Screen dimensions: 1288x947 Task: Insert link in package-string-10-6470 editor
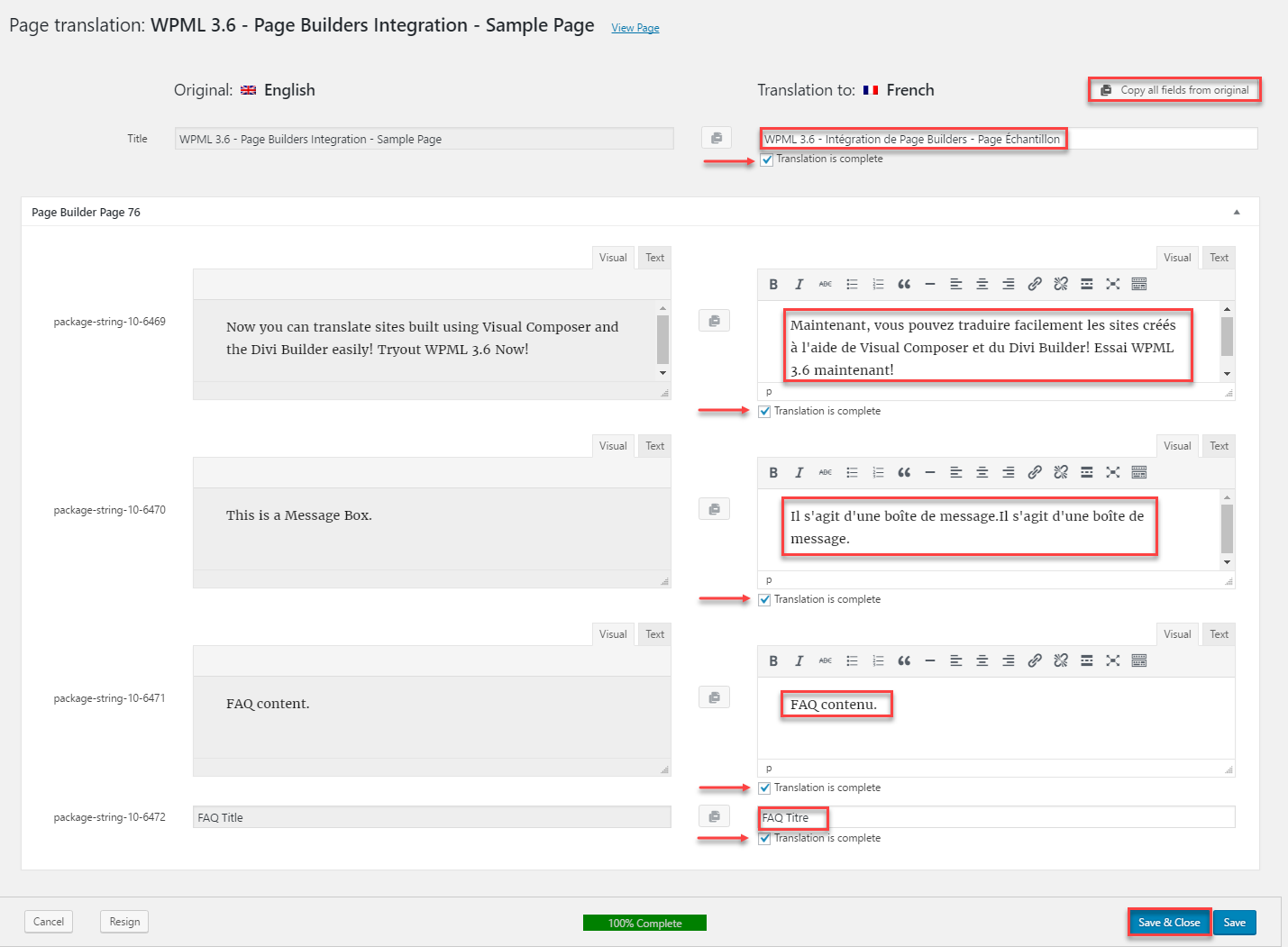coord(1035,472)
